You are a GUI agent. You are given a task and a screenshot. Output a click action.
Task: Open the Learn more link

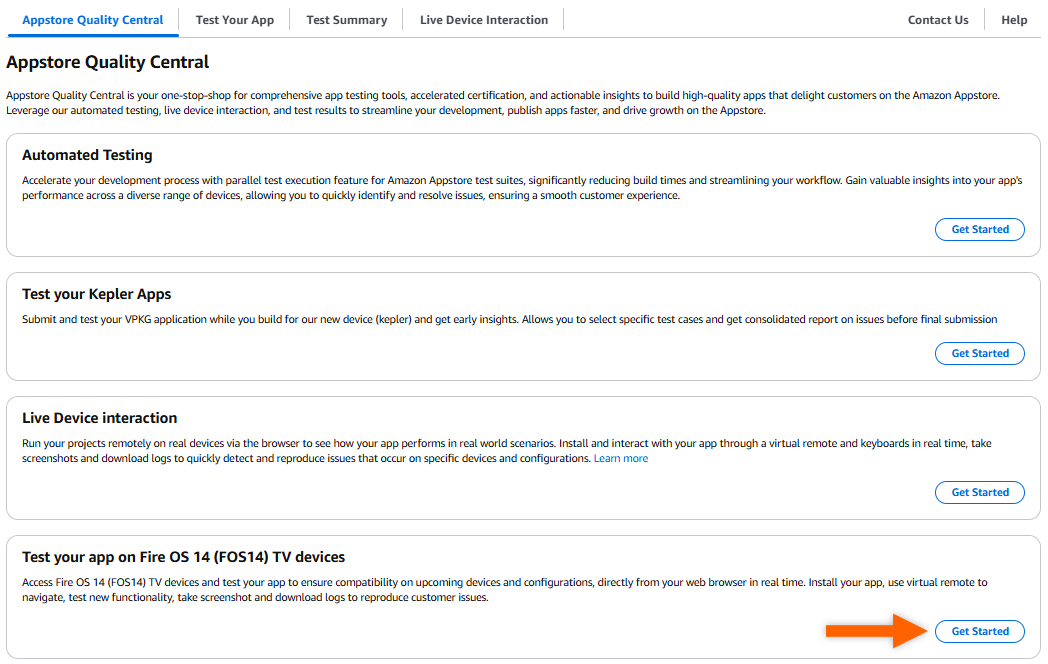click(620, 458)
